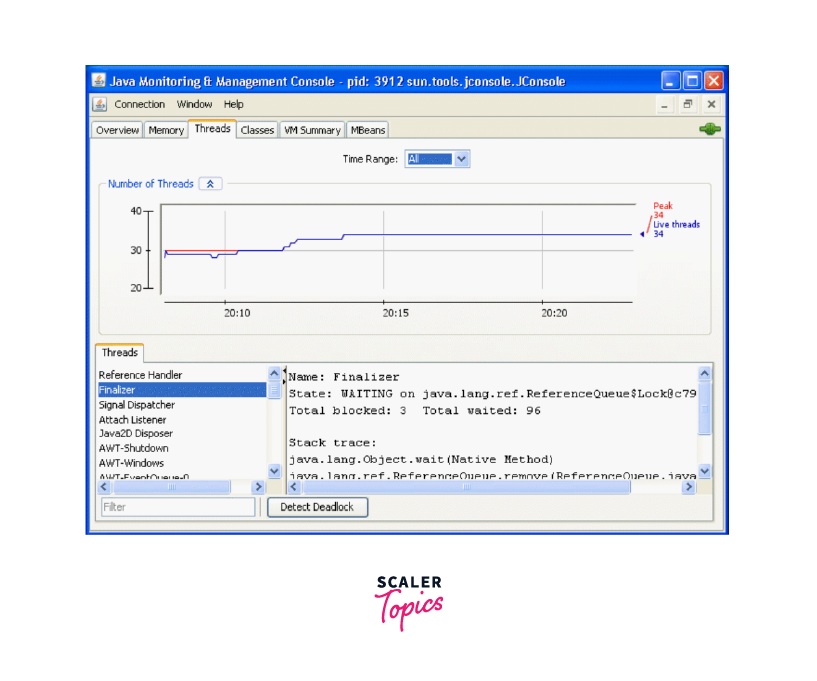This screenshot has height=681, width=817.
Task: Open the Window menu
Action: (x=194, y=104)
